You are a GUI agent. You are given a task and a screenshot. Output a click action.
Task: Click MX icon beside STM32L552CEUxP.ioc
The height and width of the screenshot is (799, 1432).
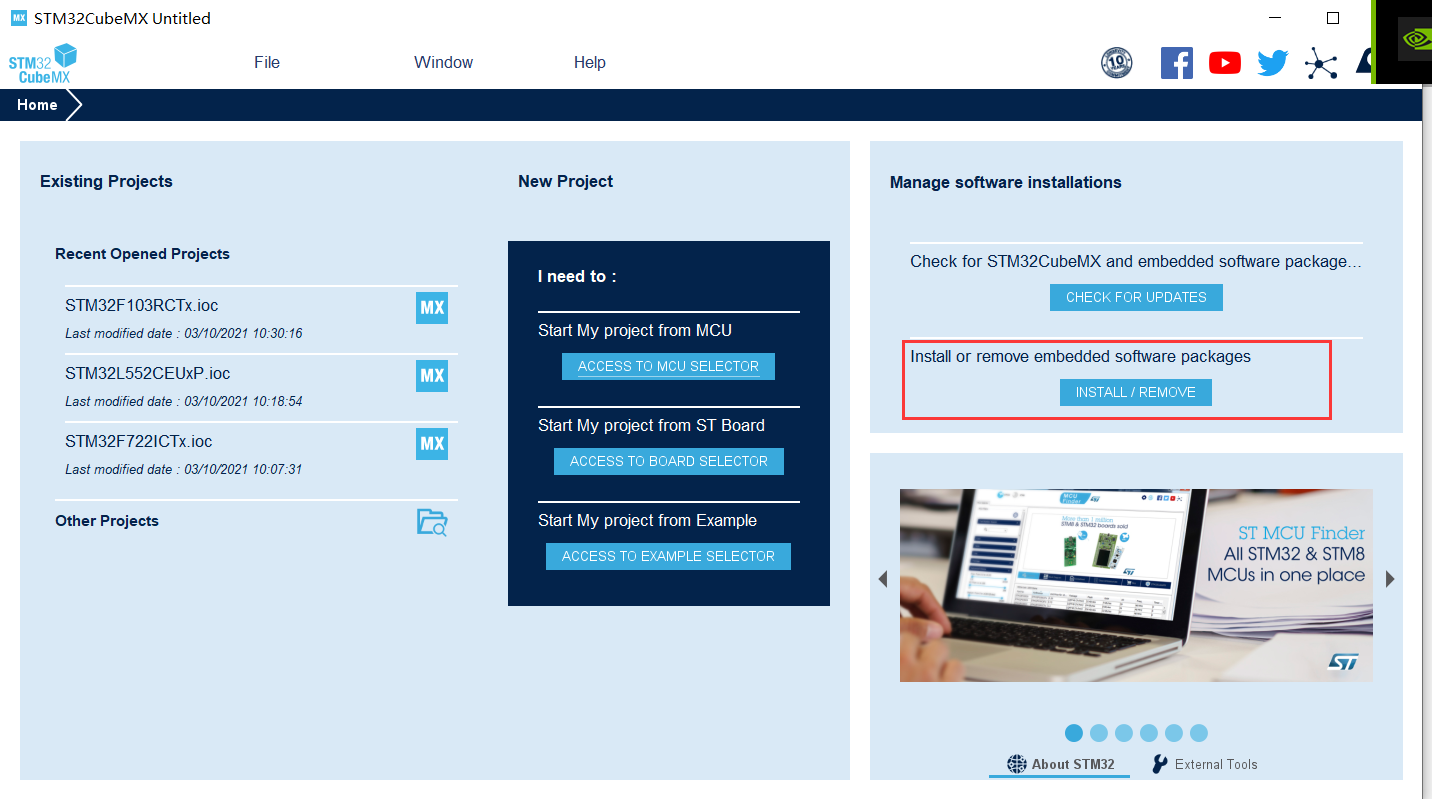click(x=432, y=376)
